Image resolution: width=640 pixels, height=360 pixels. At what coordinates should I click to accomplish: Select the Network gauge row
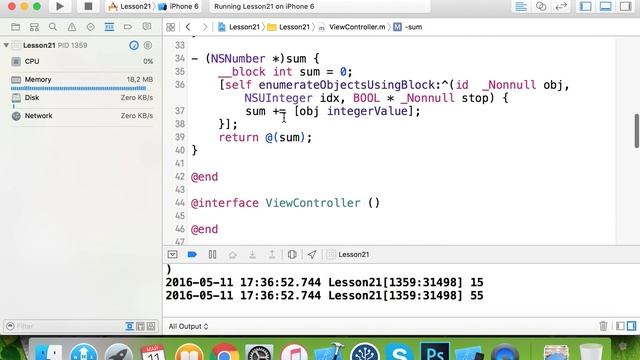[82, 116]
